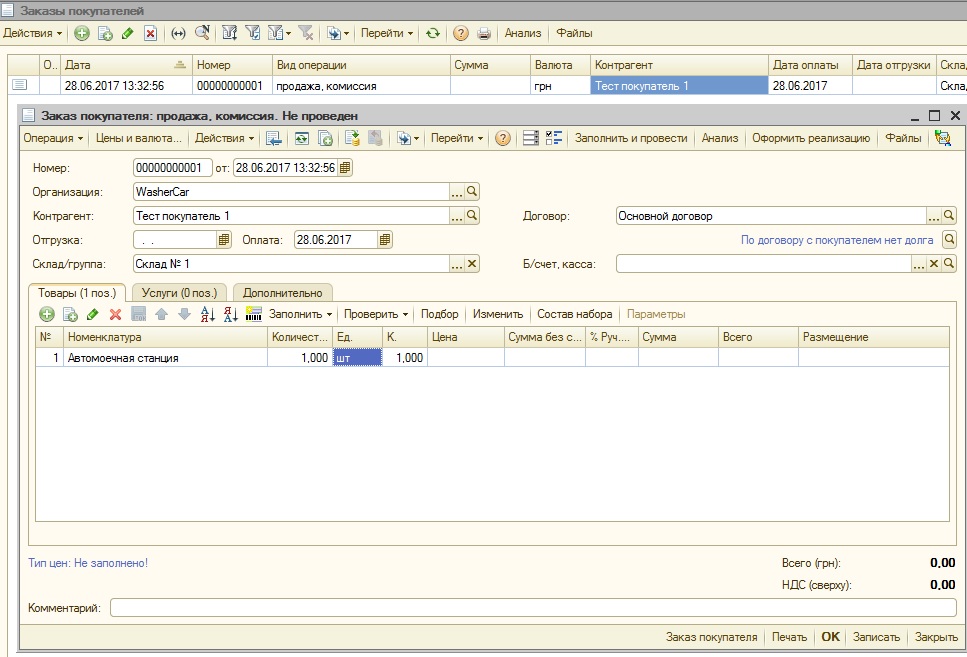Add a row with the green plus in Товары toolbar
This screenshot has width=967, height=657.
pos(46,314)
